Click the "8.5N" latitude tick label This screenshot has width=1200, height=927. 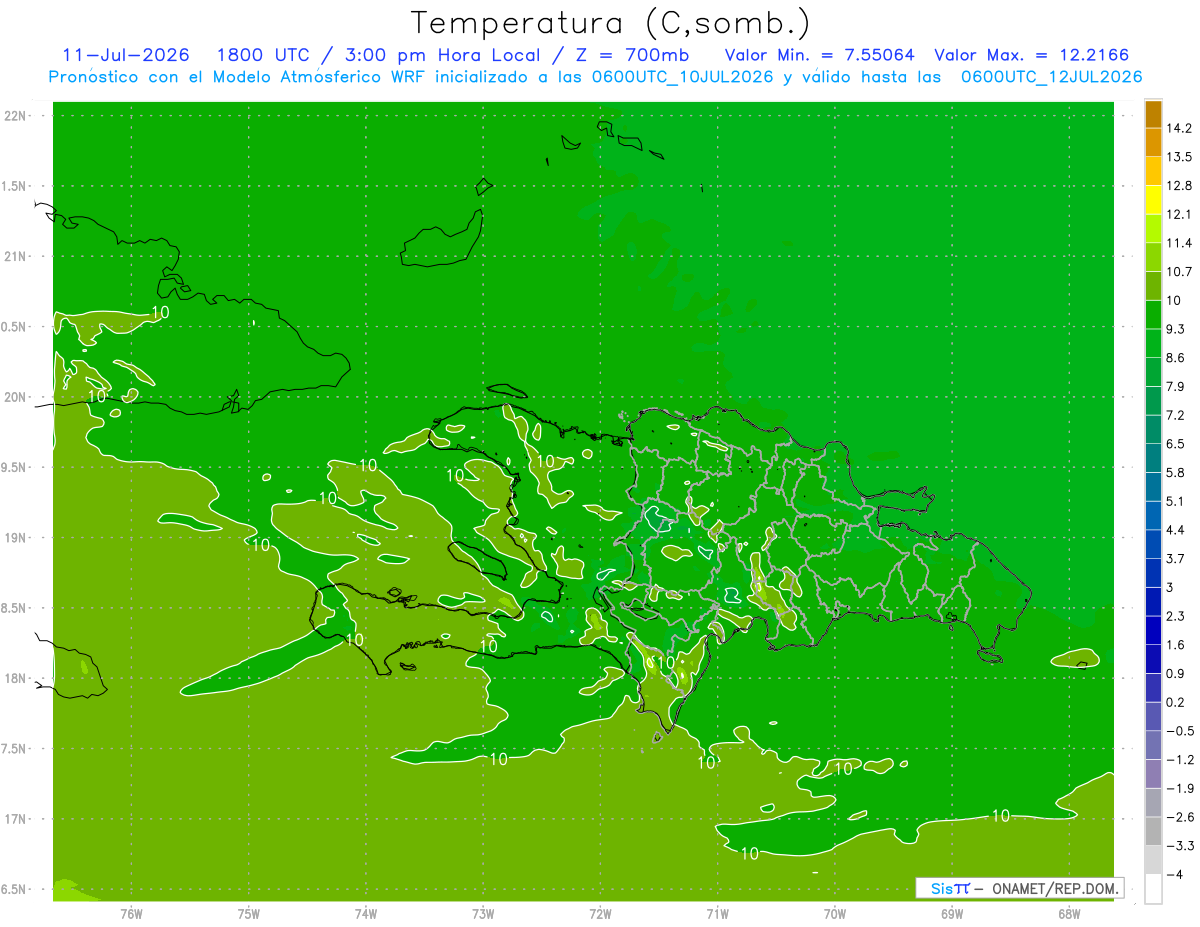(x=15, y=608)
